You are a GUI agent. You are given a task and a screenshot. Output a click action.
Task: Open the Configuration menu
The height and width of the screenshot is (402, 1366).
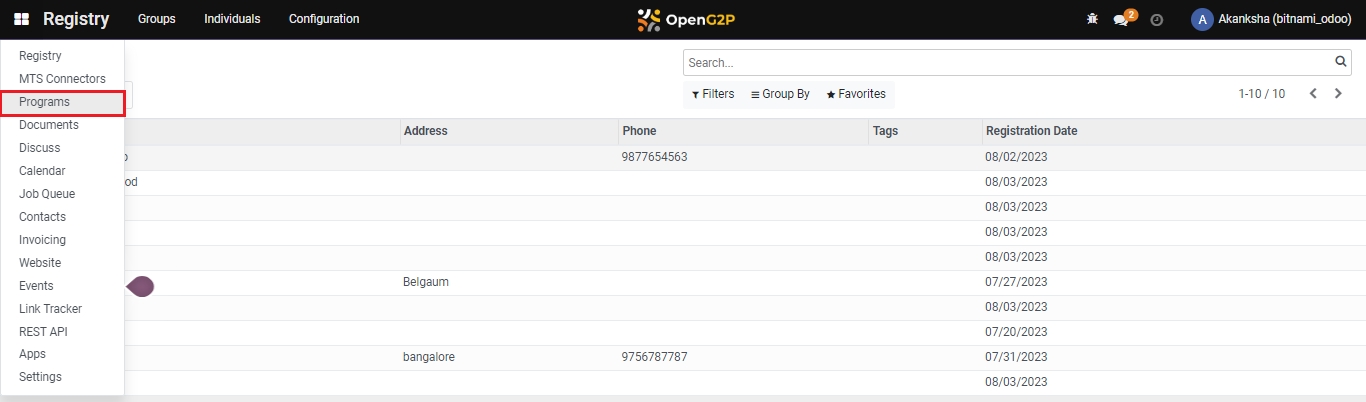pos(324,19)
